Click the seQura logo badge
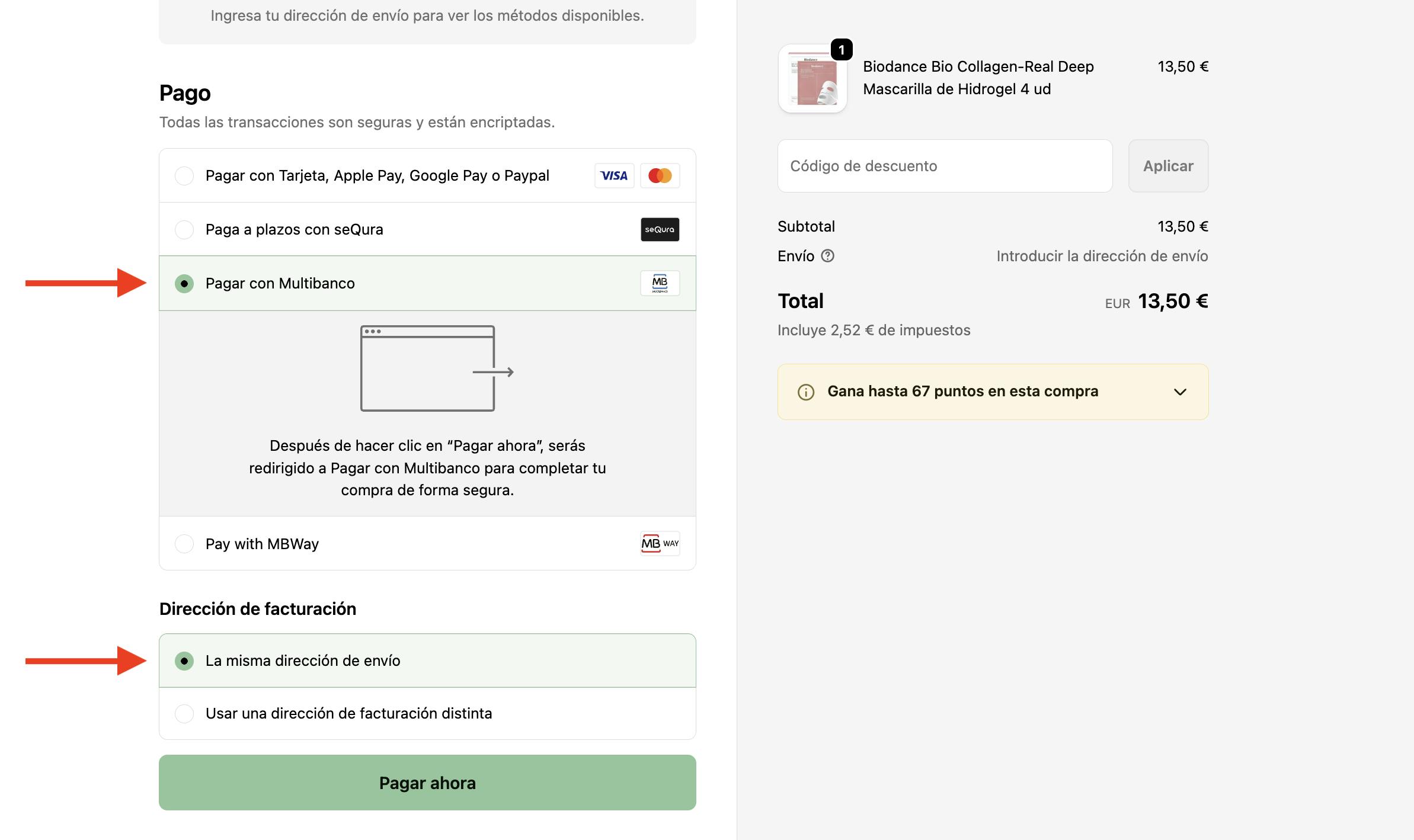 click(x=660, y=229)
